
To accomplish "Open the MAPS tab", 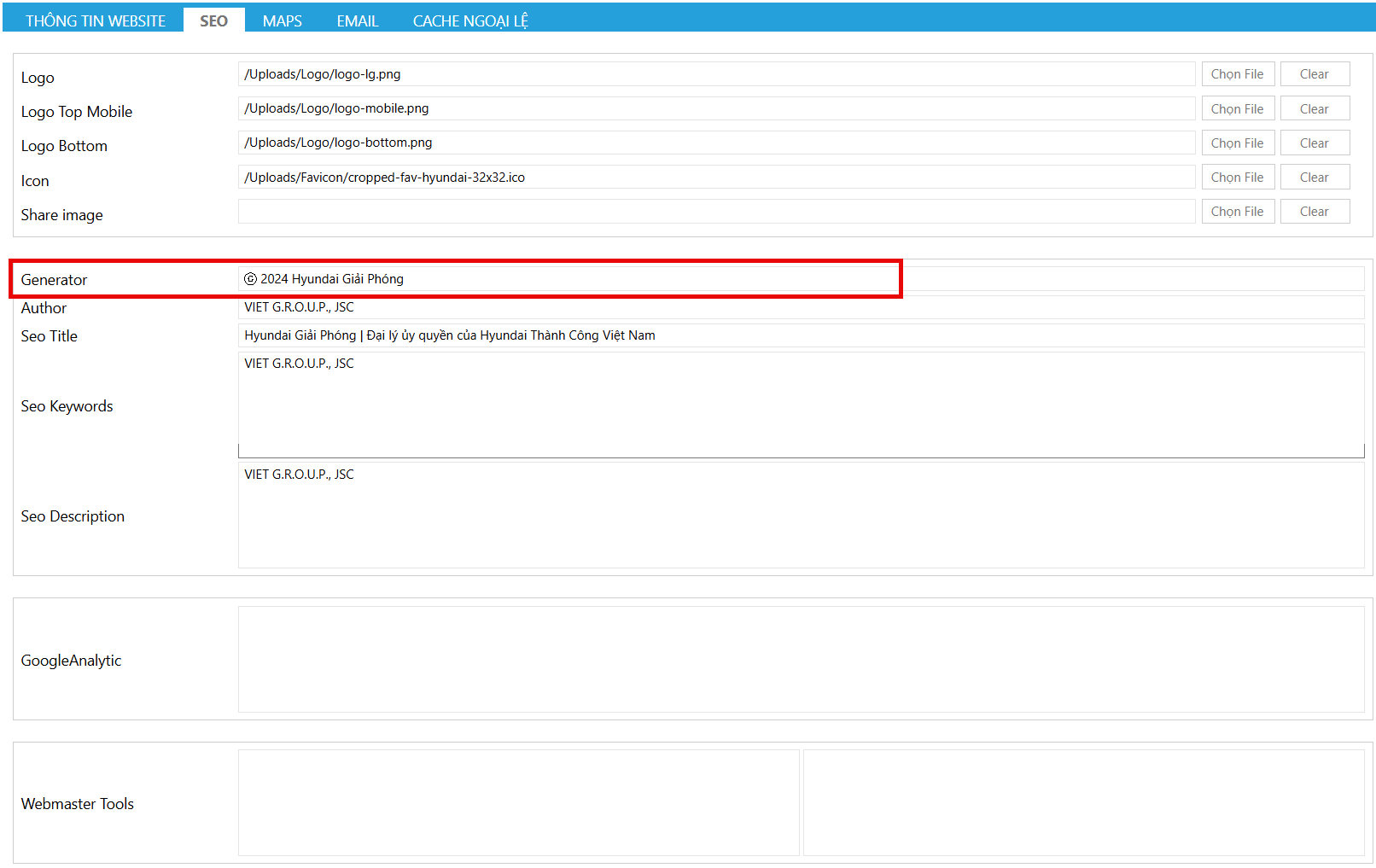I will tap(282, 20).
